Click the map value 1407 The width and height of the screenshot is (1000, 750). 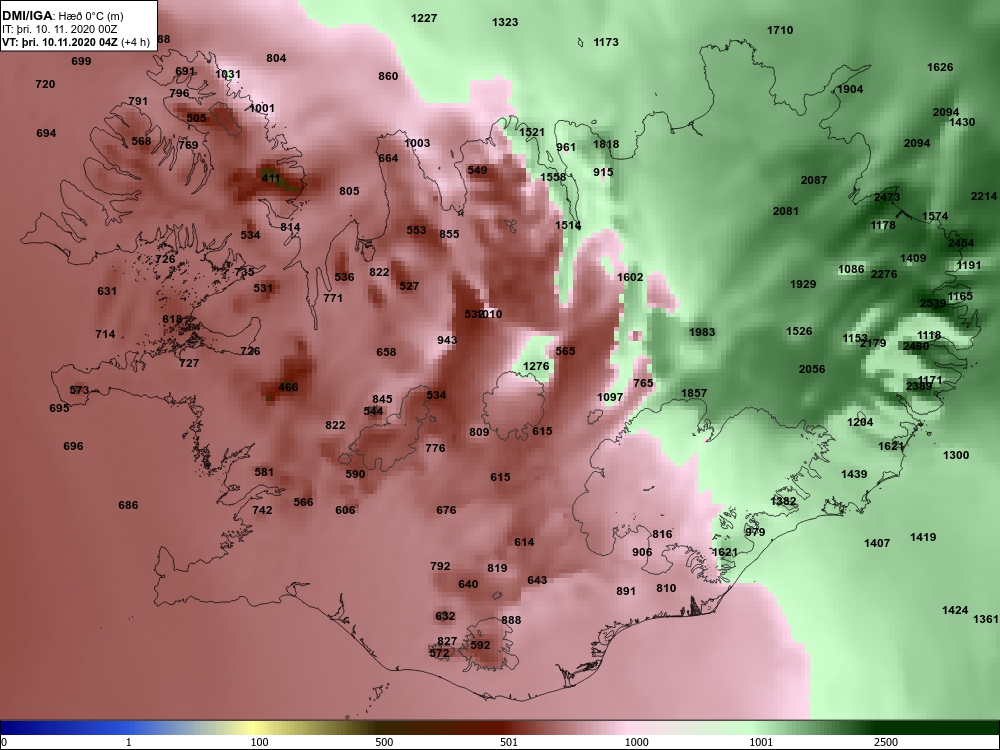[x=877, y=543]
